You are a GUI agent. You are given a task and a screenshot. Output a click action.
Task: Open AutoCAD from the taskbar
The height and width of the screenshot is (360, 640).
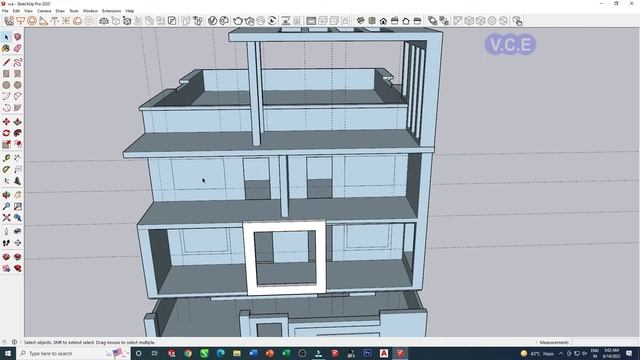pyautogui.click(x=384, y=353)
